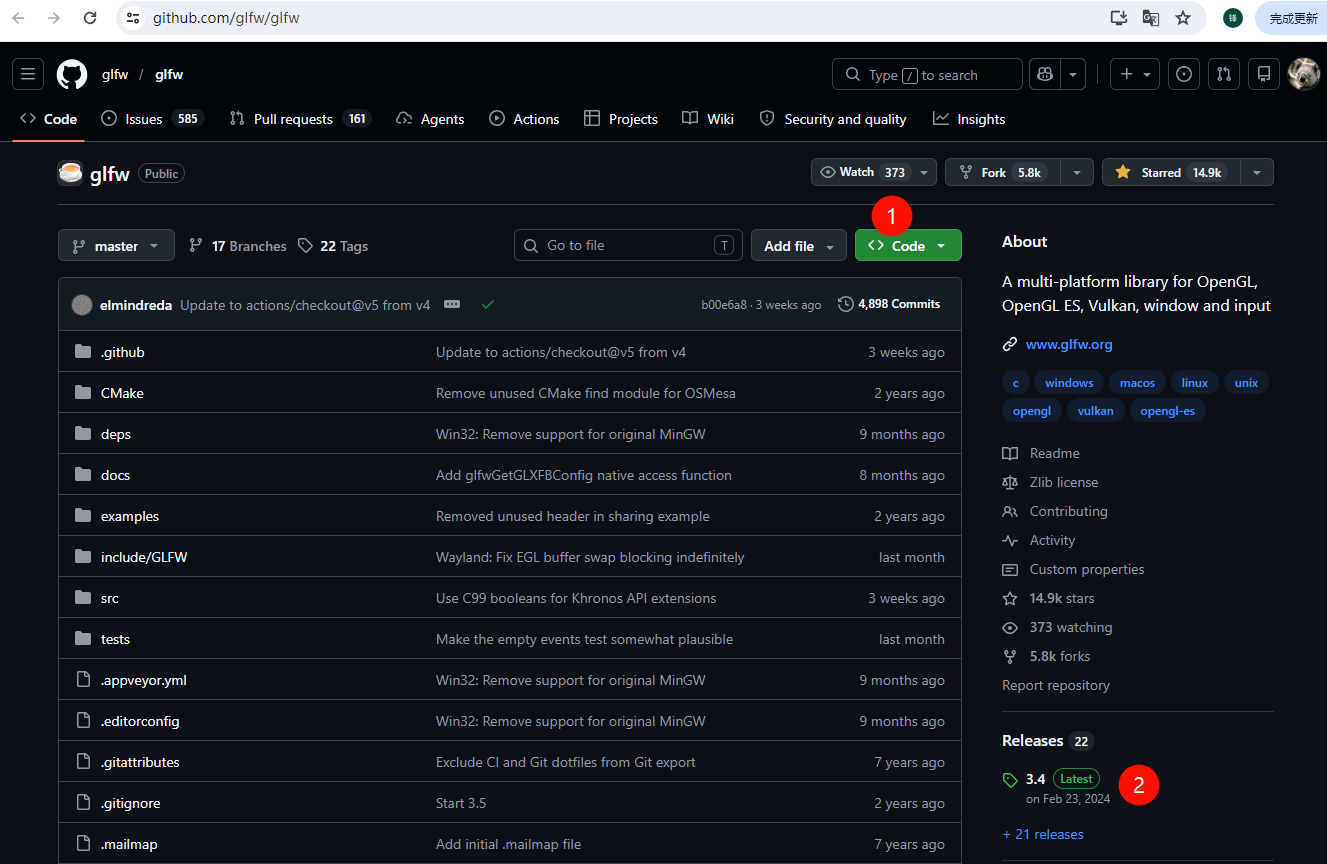Visit the www.glfw.org website link
The height and width of the screenshot is (864, 1327).
click(1069, 344)
